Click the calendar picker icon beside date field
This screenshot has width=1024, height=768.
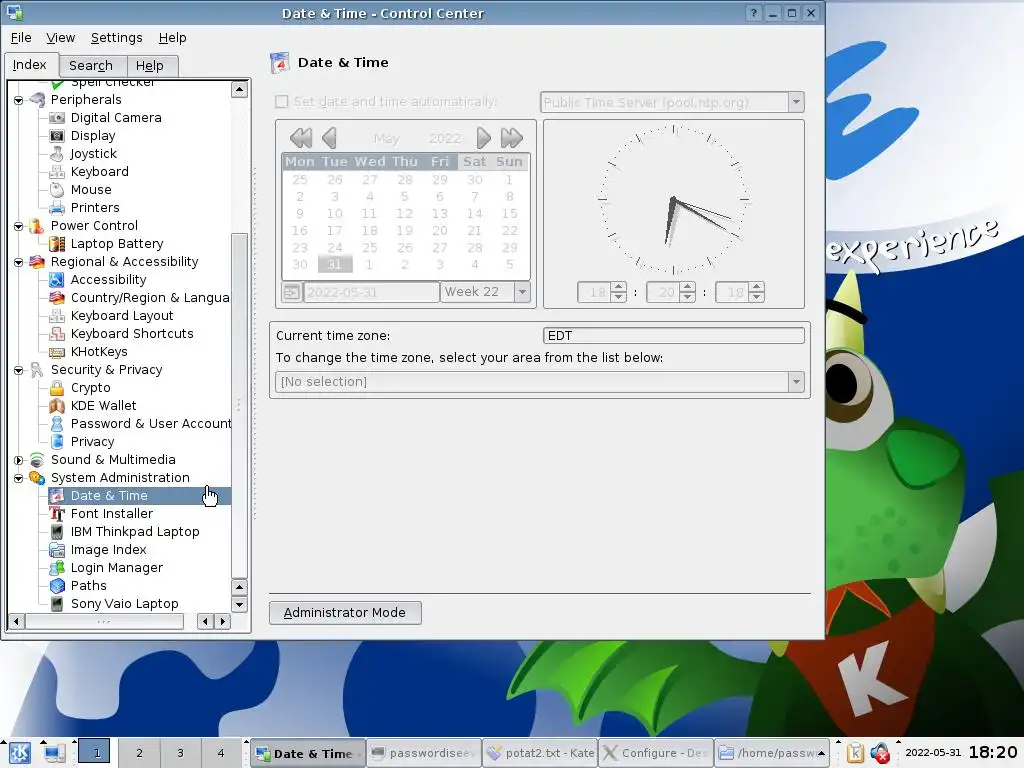pos(291,292)
